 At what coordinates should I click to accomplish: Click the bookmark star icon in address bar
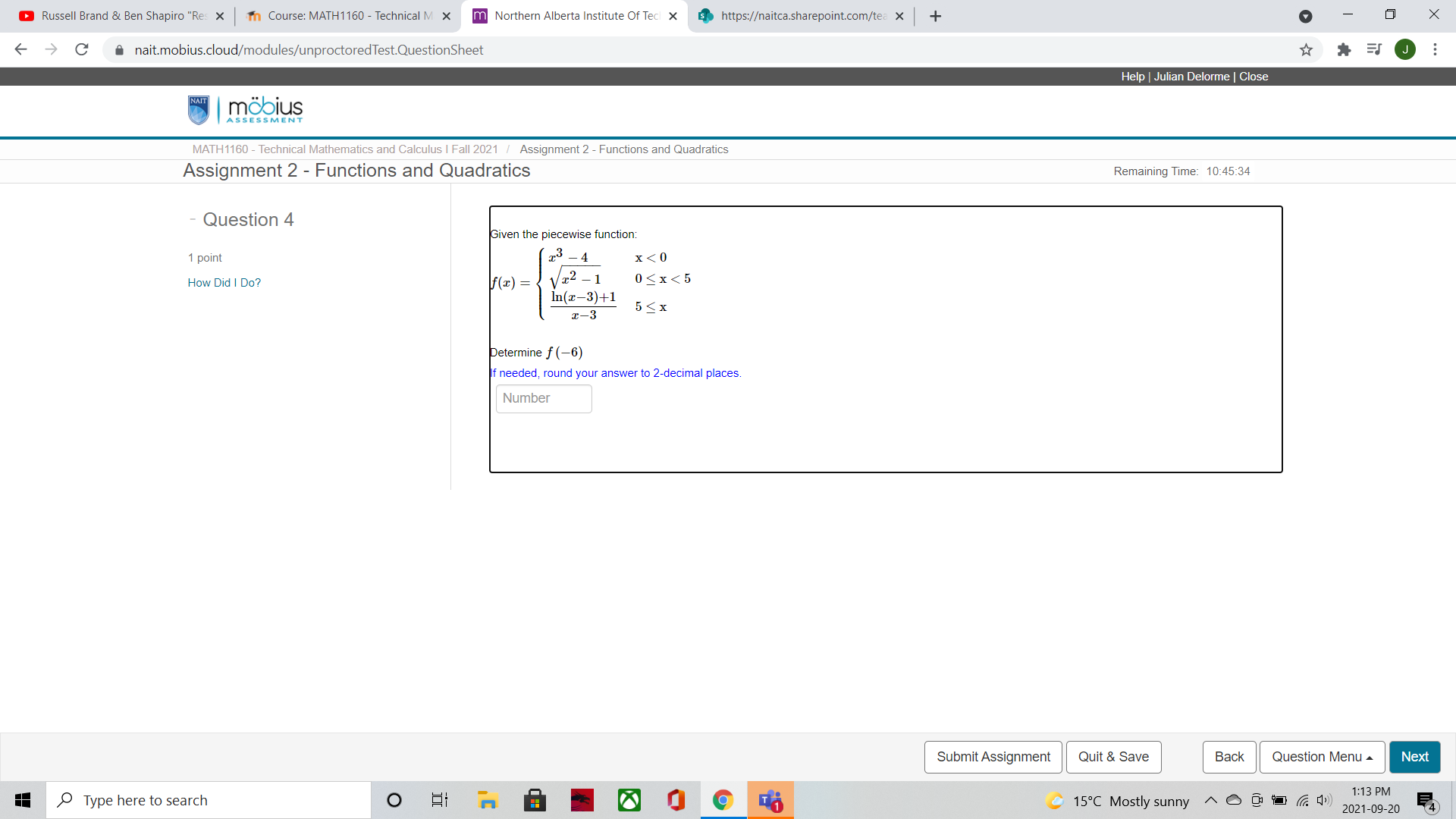pyautogui.click(x=1306, y=50)
